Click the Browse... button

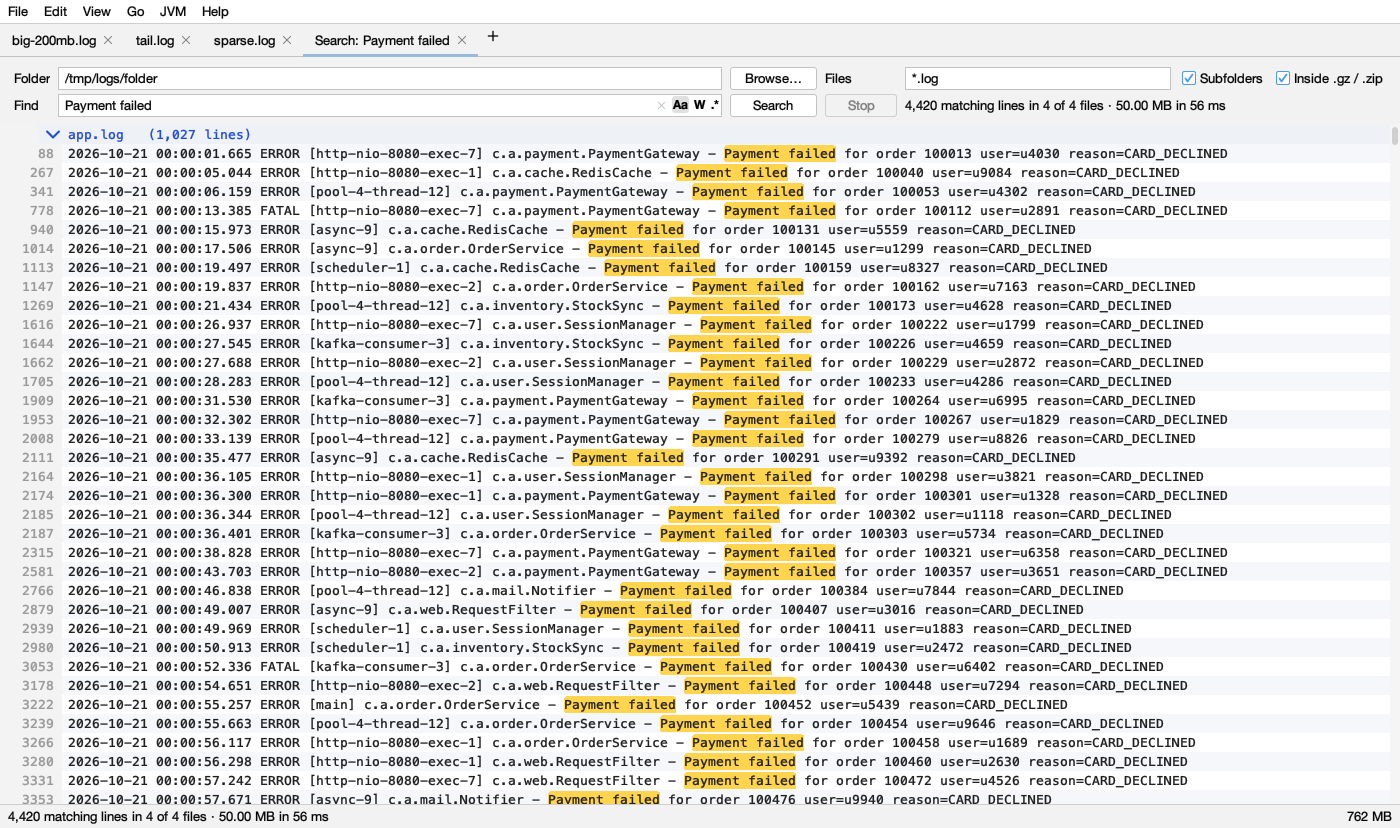(x=773, y=78)
